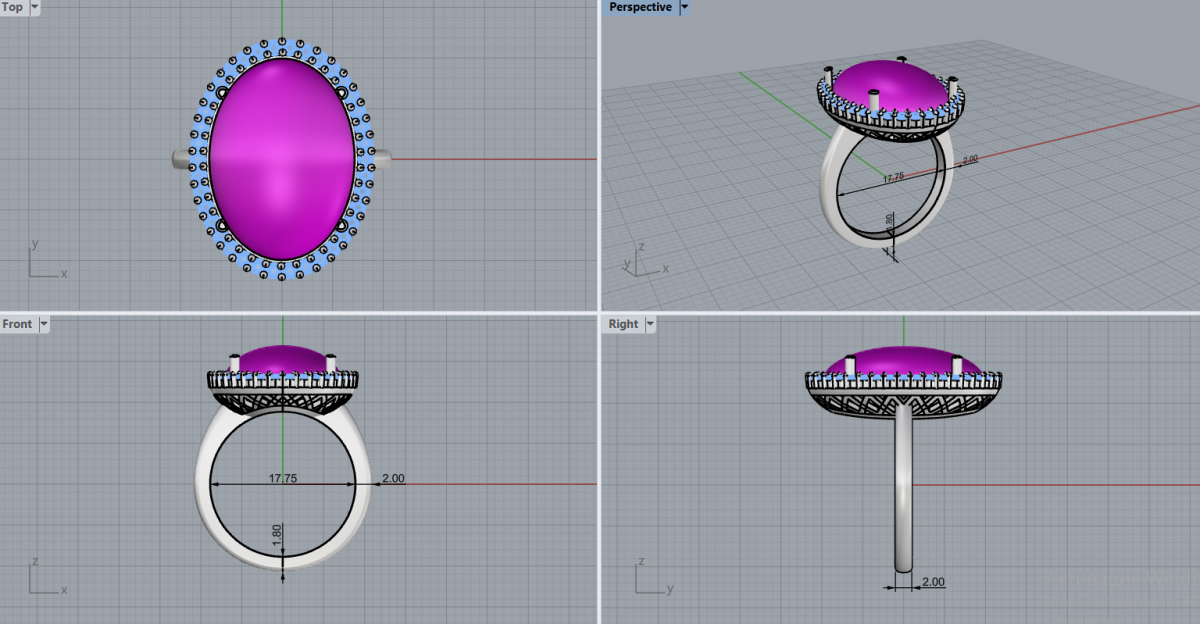Screen dimensions: 1200x624
Task: Click the YZ axis icon in Right viewport
Action: (x=649, y=577)
